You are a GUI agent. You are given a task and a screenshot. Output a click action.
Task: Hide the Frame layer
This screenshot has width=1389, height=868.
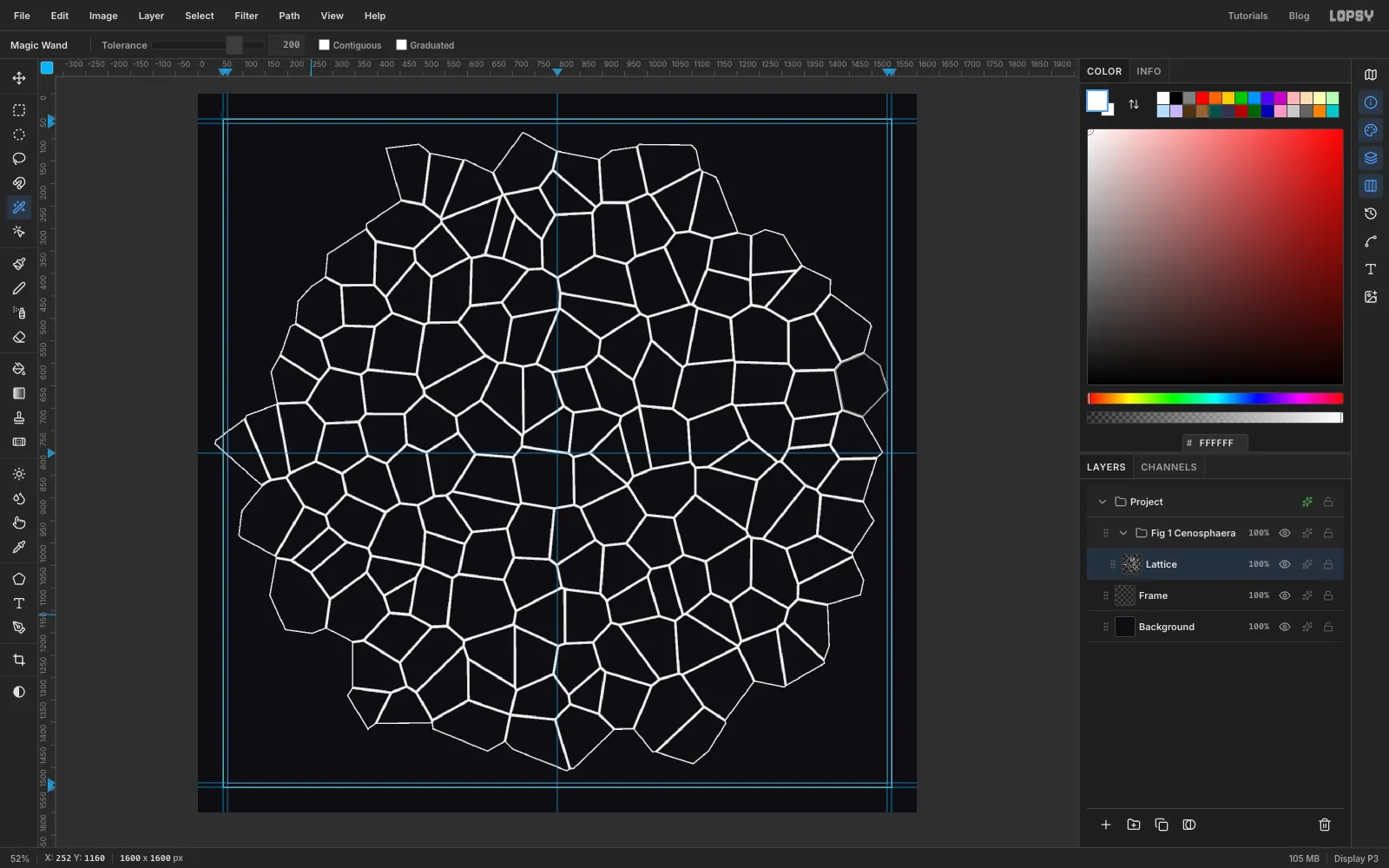pyautogui.click(x=1285, y=595)
